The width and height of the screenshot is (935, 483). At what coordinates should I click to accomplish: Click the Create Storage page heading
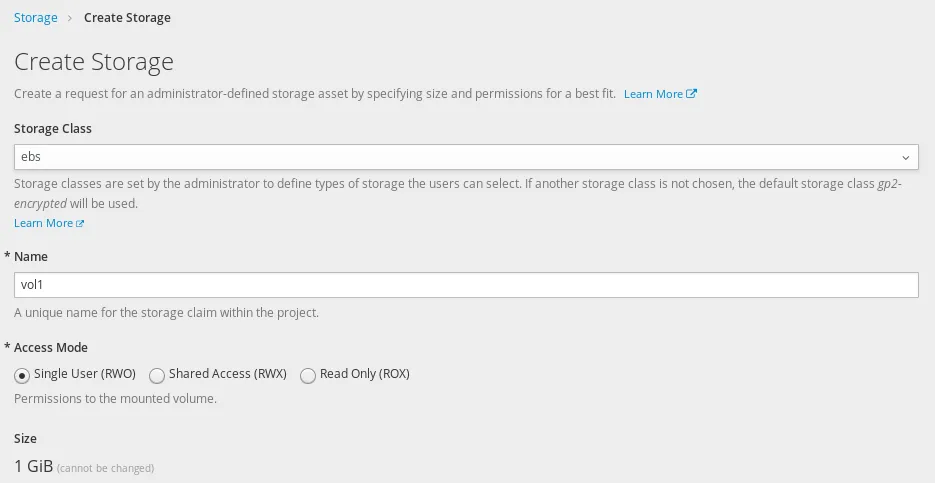94,62
